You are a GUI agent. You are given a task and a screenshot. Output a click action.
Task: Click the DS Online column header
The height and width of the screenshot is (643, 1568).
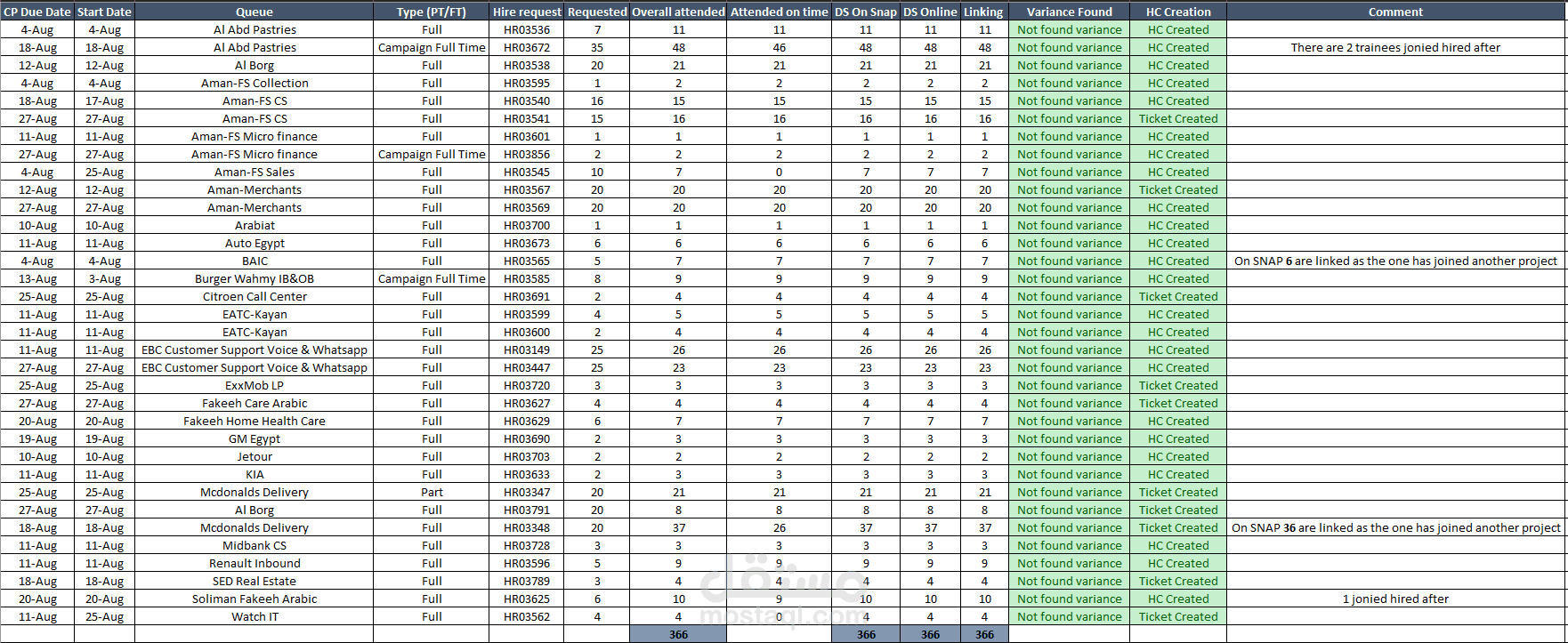[x=930, y=12]
